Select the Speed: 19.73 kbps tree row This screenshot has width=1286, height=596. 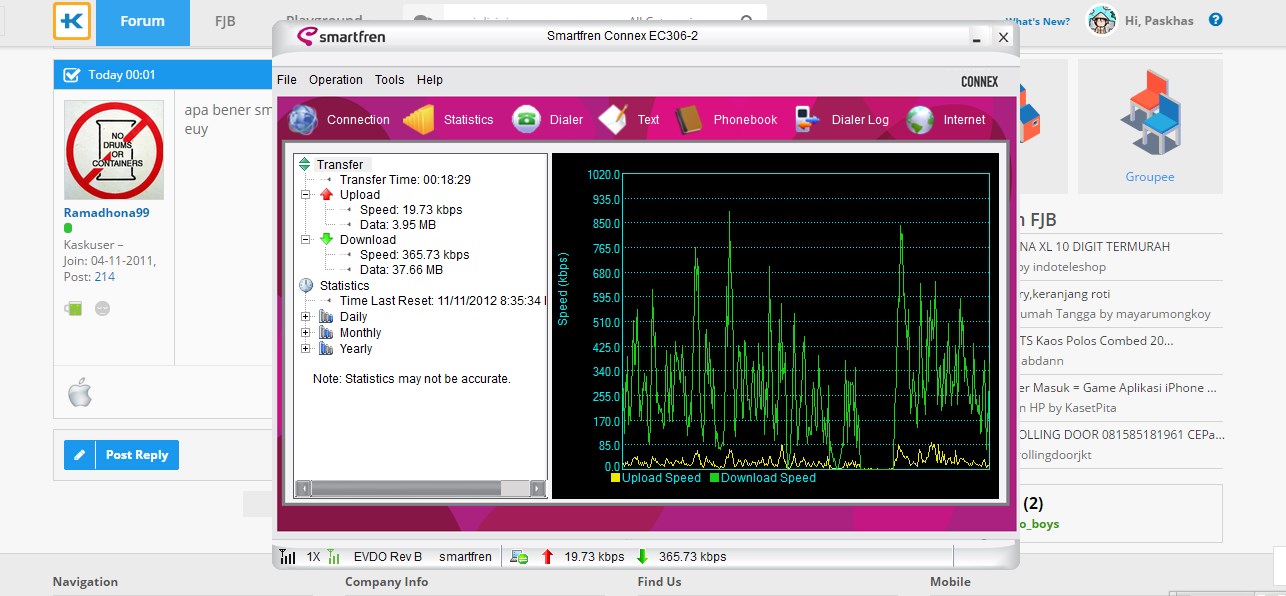pyautogui.click(x=411, y=210)
